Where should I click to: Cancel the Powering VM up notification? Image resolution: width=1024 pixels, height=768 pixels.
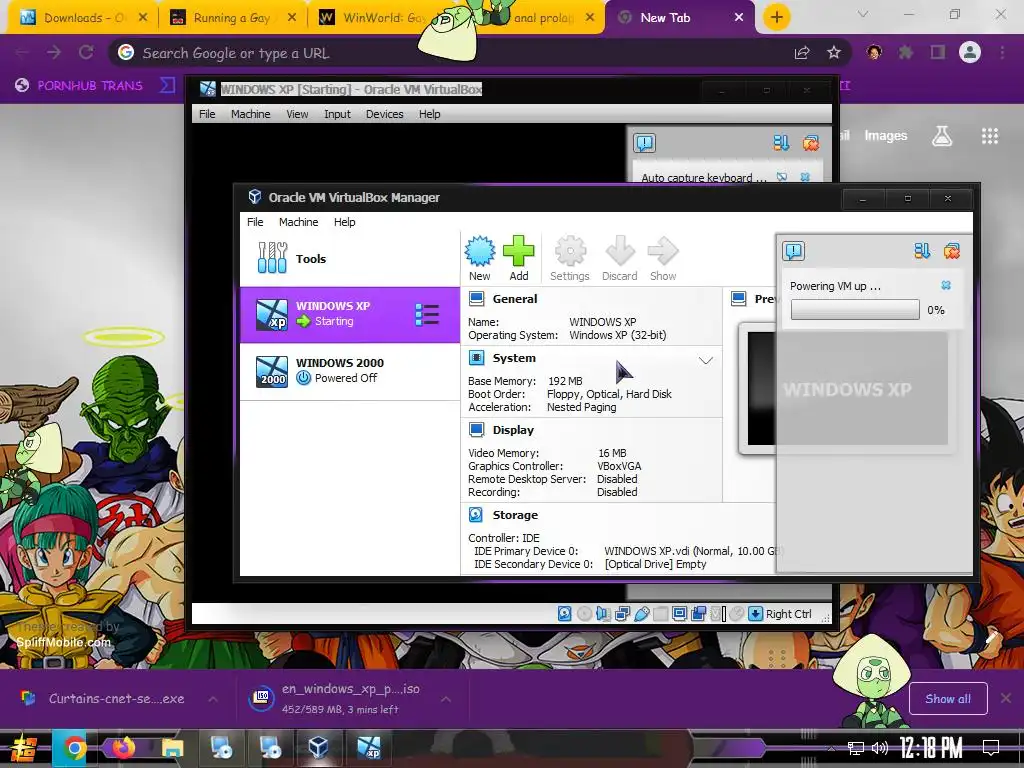[946, 285]
